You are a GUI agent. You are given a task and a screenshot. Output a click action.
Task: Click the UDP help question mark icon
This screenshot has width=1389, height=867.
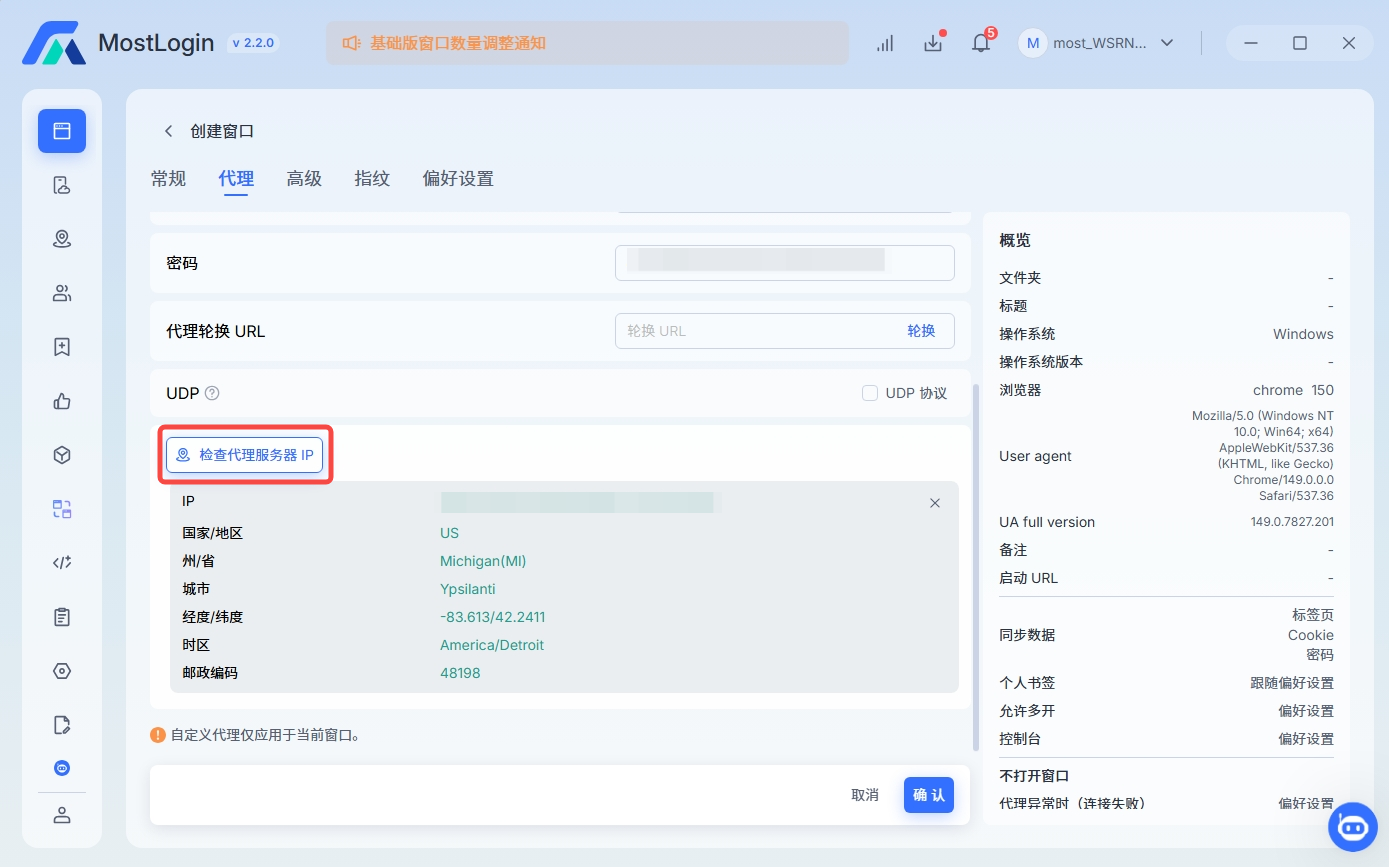(x=212, y=393)
